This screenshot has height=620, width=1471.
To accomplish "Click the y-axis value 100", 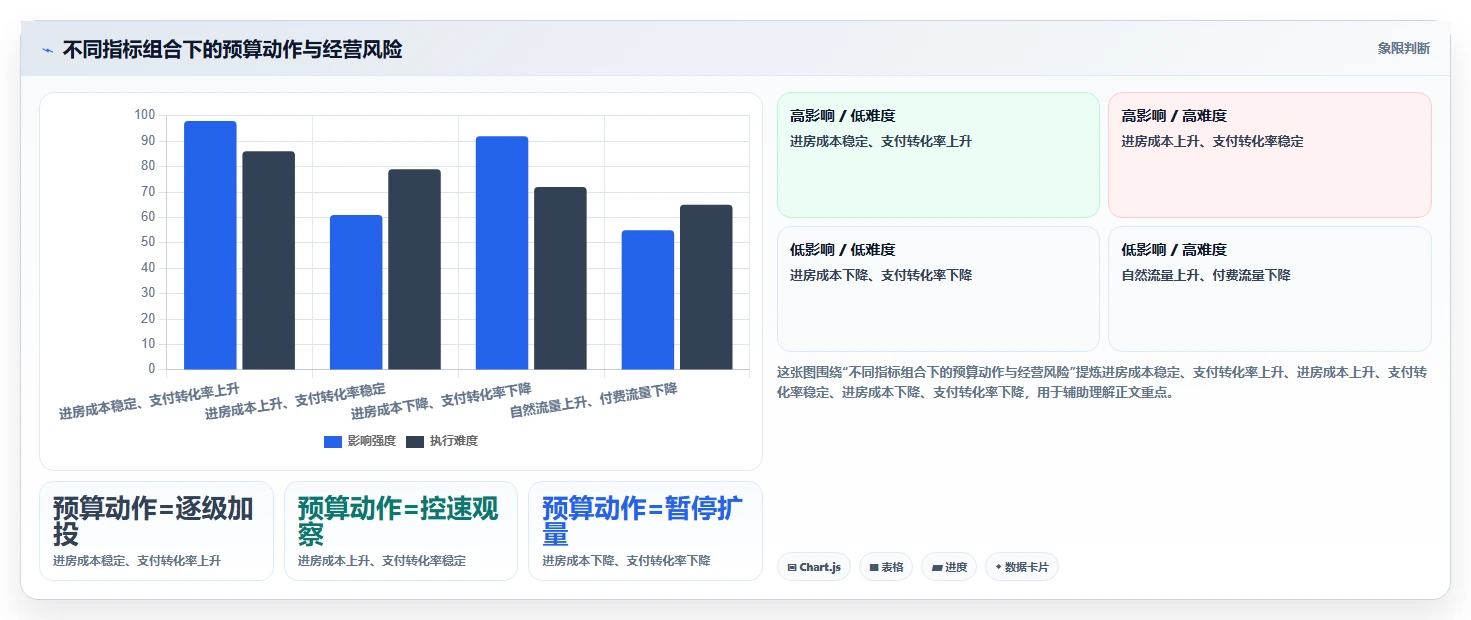I will tap(145, 115).
